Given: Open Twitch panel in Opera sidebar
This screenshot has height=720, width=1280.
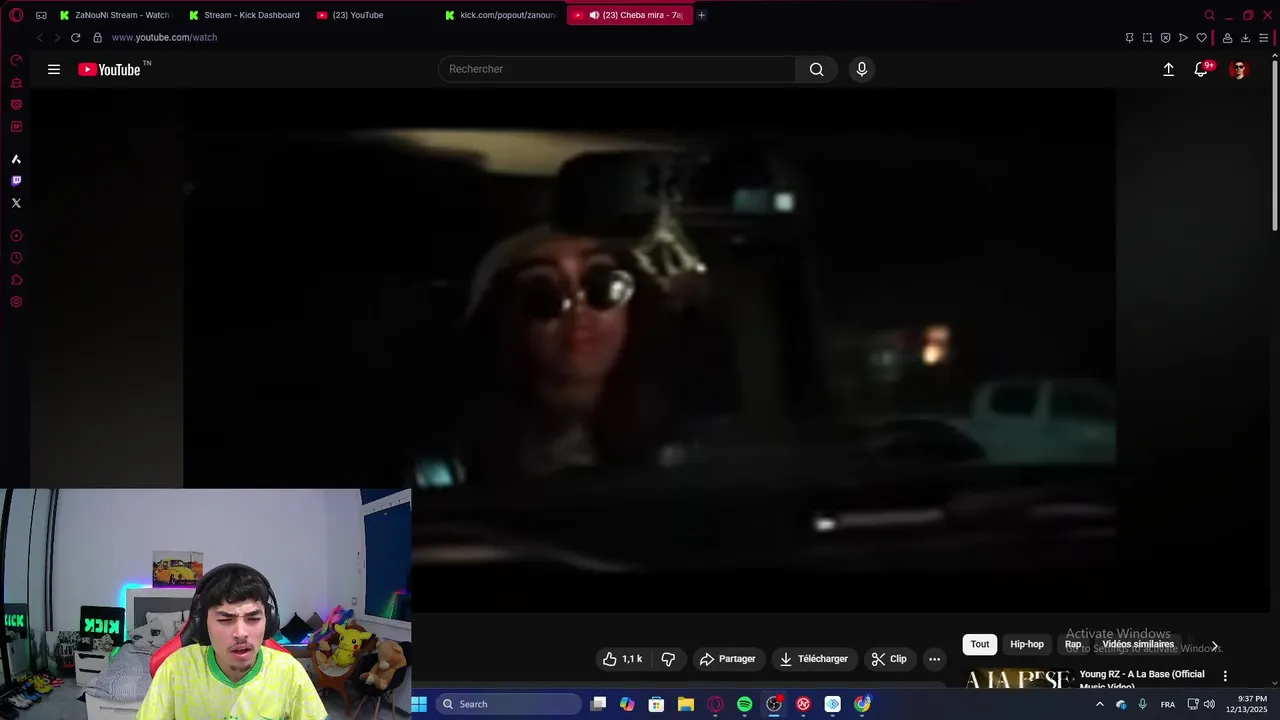Looking at the screenshot, I should pyautogui.click(x=16, y=181).
